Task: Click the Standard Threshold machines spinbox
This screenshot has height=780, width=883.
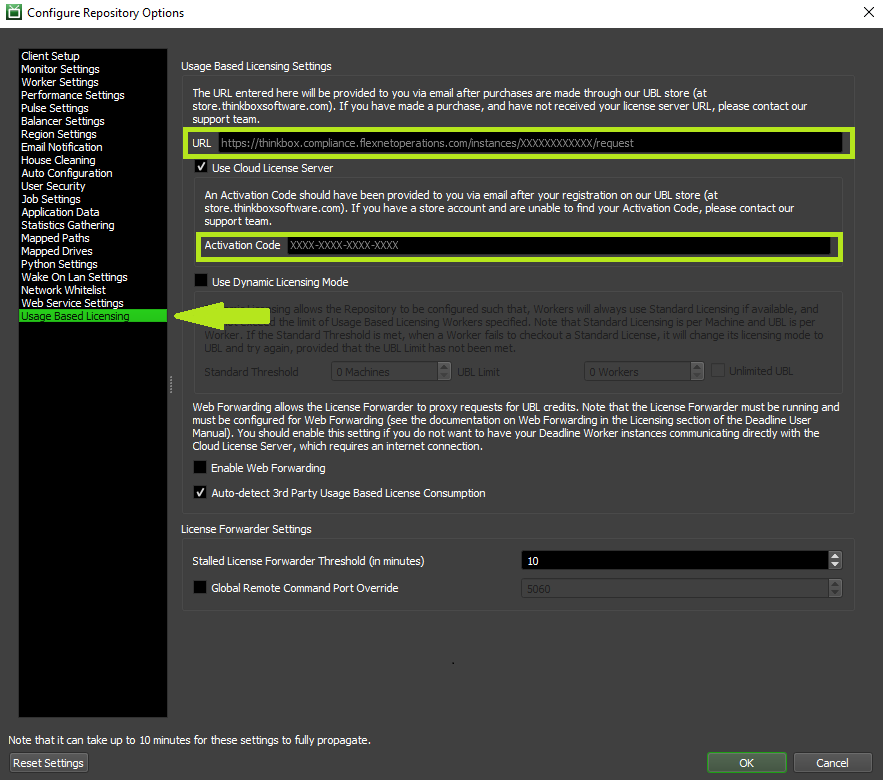Action: click(385, 371)
